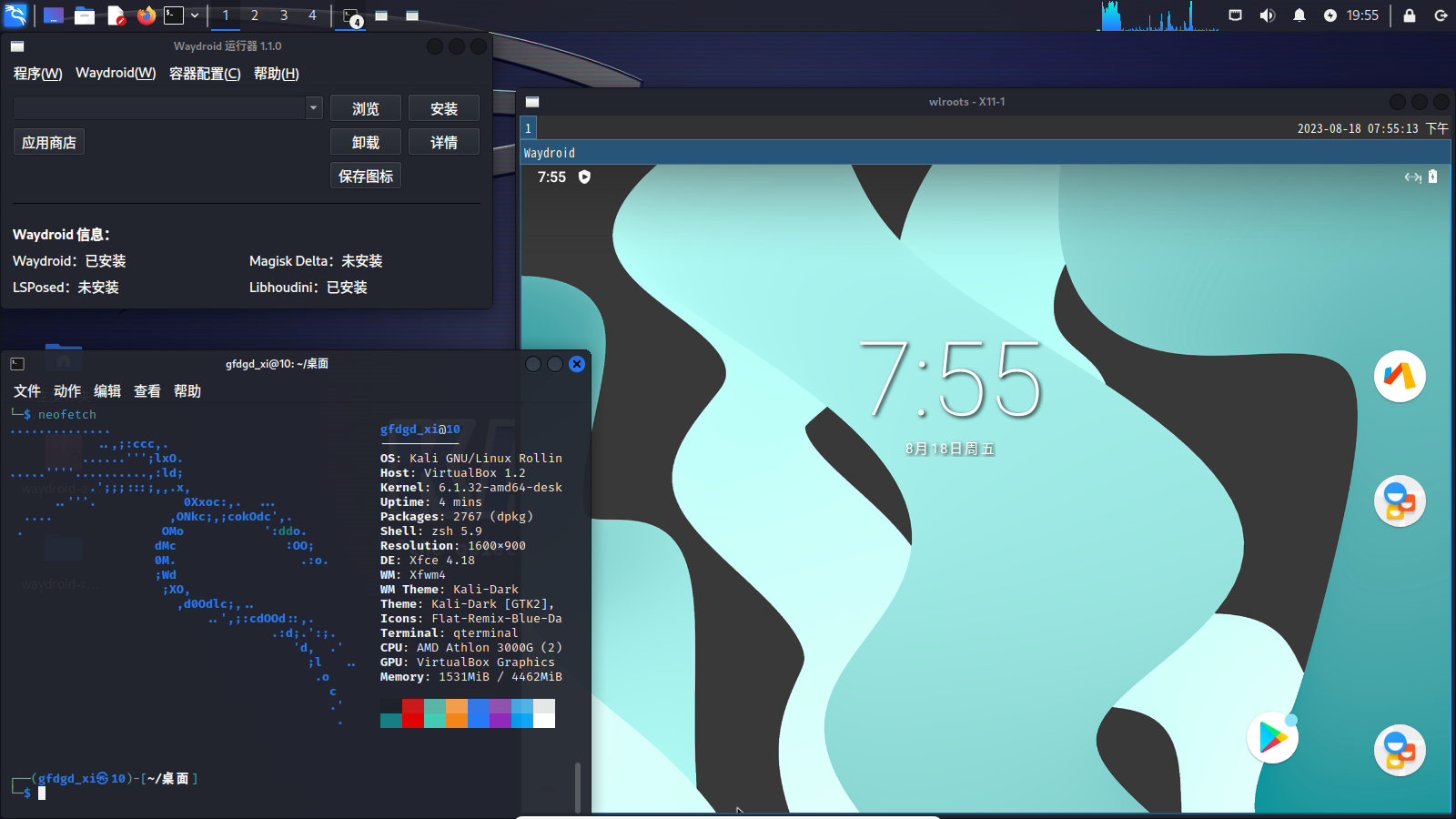1456x819 pixels.
Task: Click the show desktop panel icon
Action: click(54, 15)
